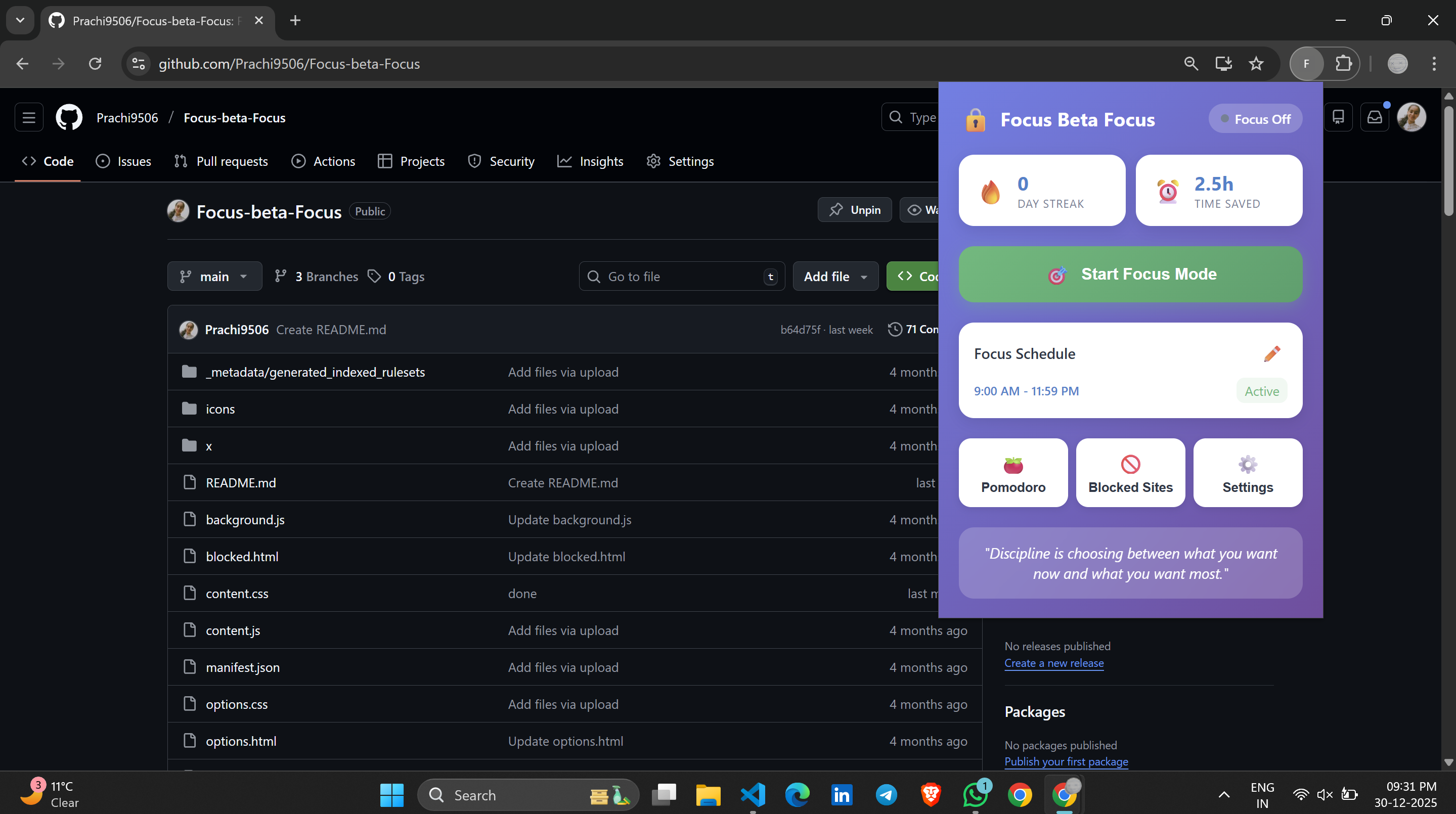Click Create a new release link
This screenshot has width=1456, height=814.
(x=1053, y=663)
